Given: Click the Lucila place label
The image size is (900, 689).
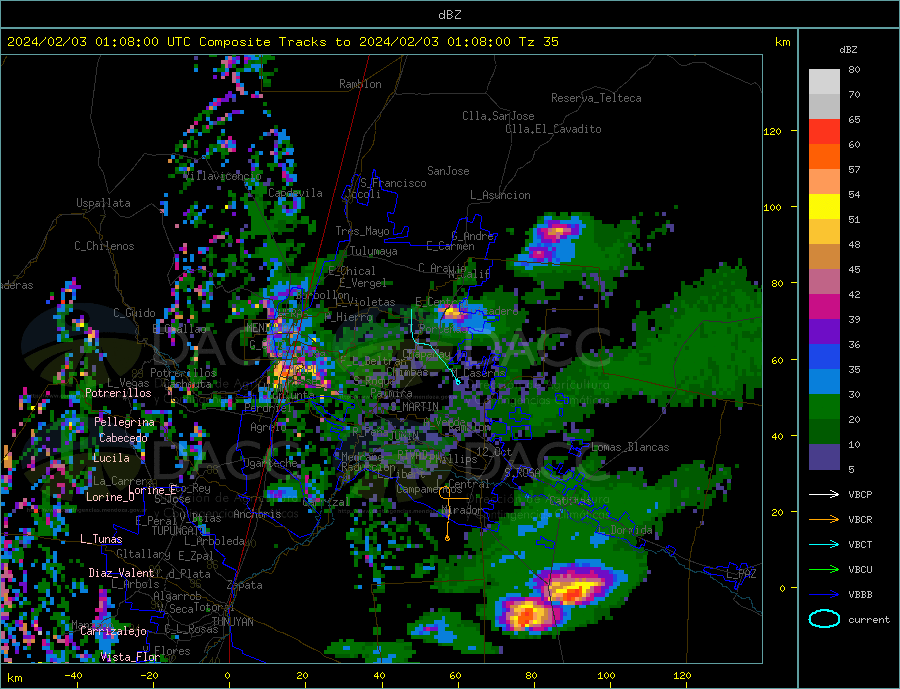Looking at the screenshot, I should [111, 458].
